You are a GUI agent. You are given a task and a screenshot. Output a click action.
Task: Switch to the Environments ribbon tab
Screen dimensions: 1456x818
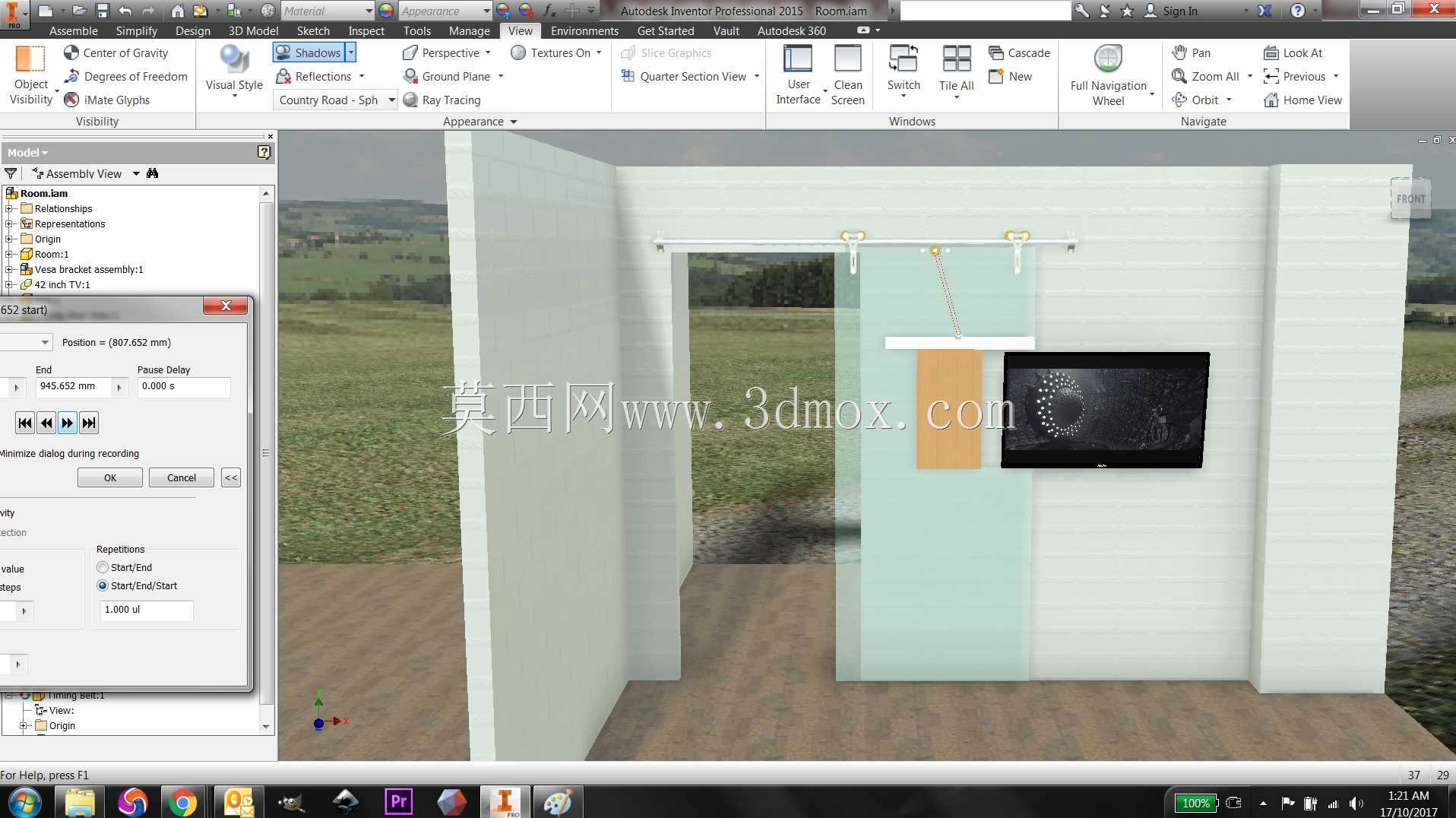[x=584, y=30]
